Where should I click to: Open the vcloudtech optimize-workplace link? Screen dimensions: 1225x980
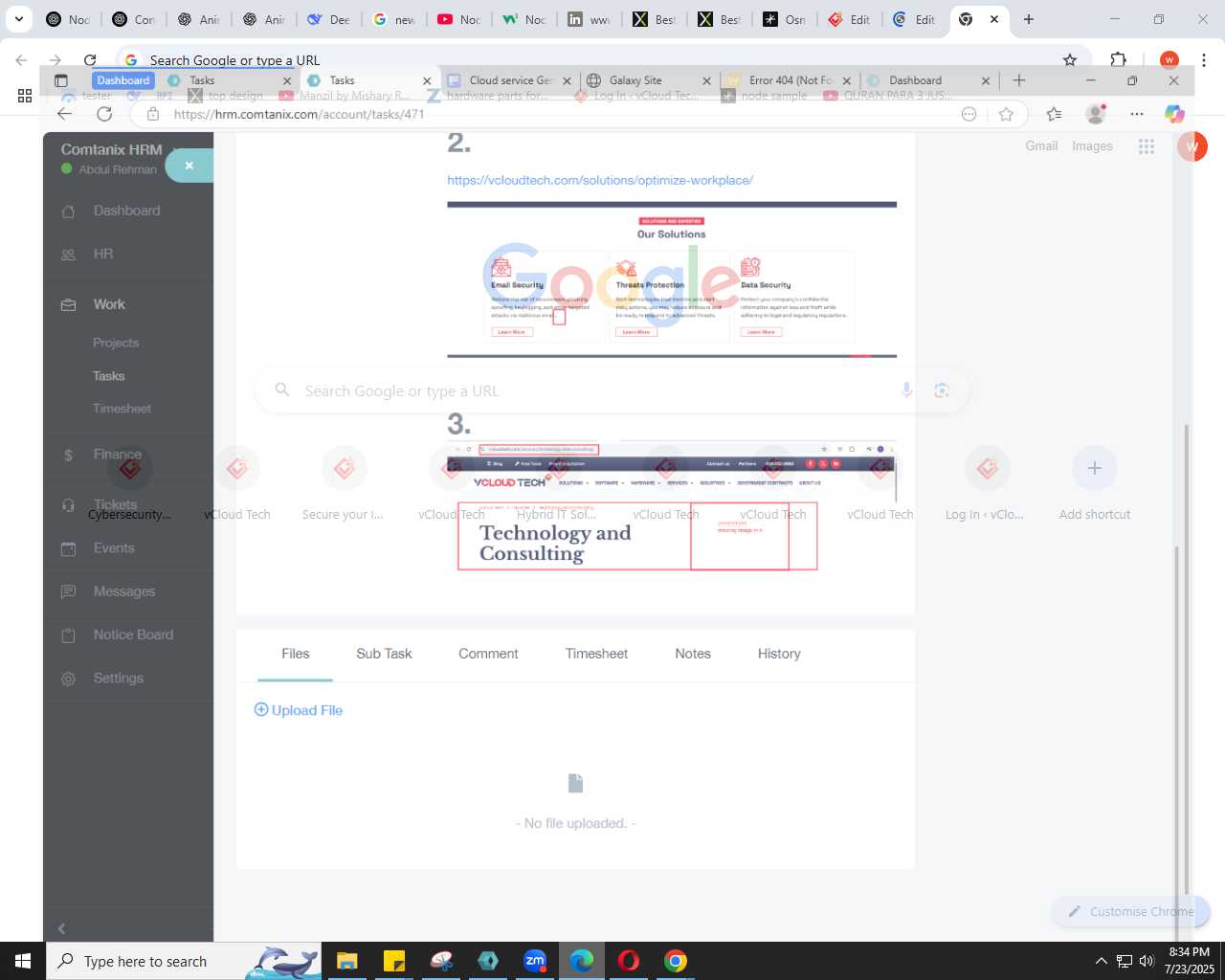click(x=600, y=180)
